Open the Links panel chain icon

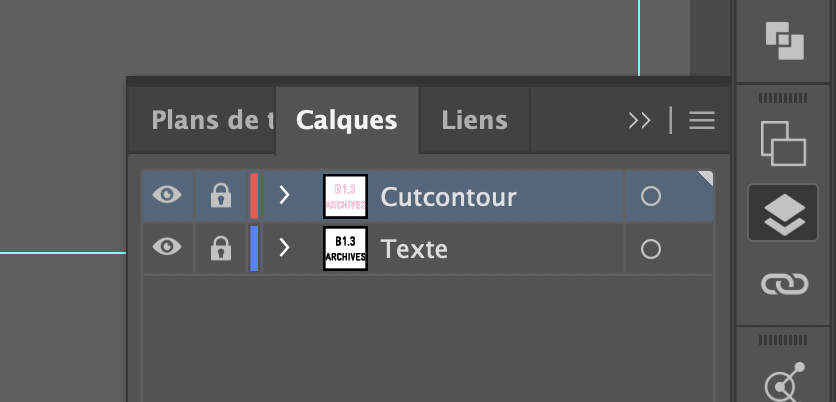point(785,285)
